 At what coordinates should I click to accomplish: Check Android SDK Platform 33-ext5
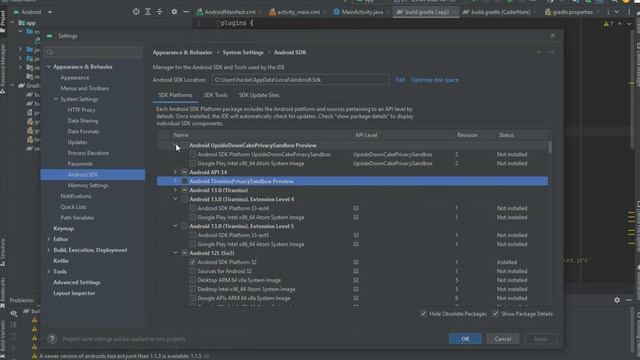[192, 235]
